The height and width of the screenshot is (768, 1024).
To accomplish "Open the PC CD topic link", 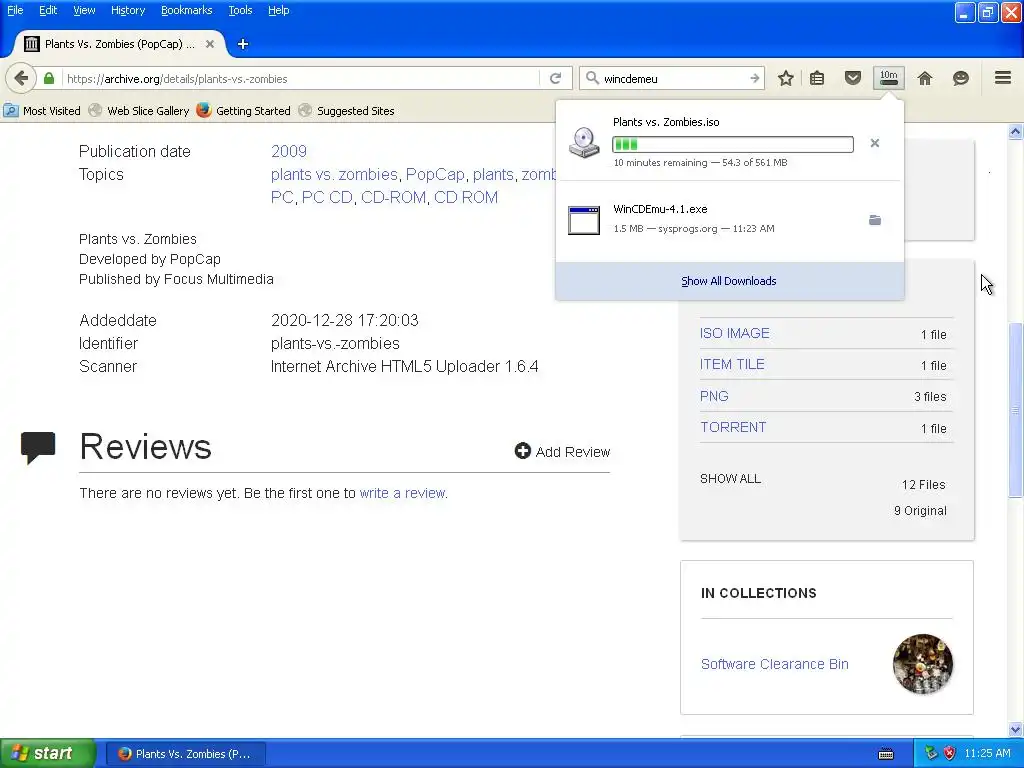I will click(327, 197).
